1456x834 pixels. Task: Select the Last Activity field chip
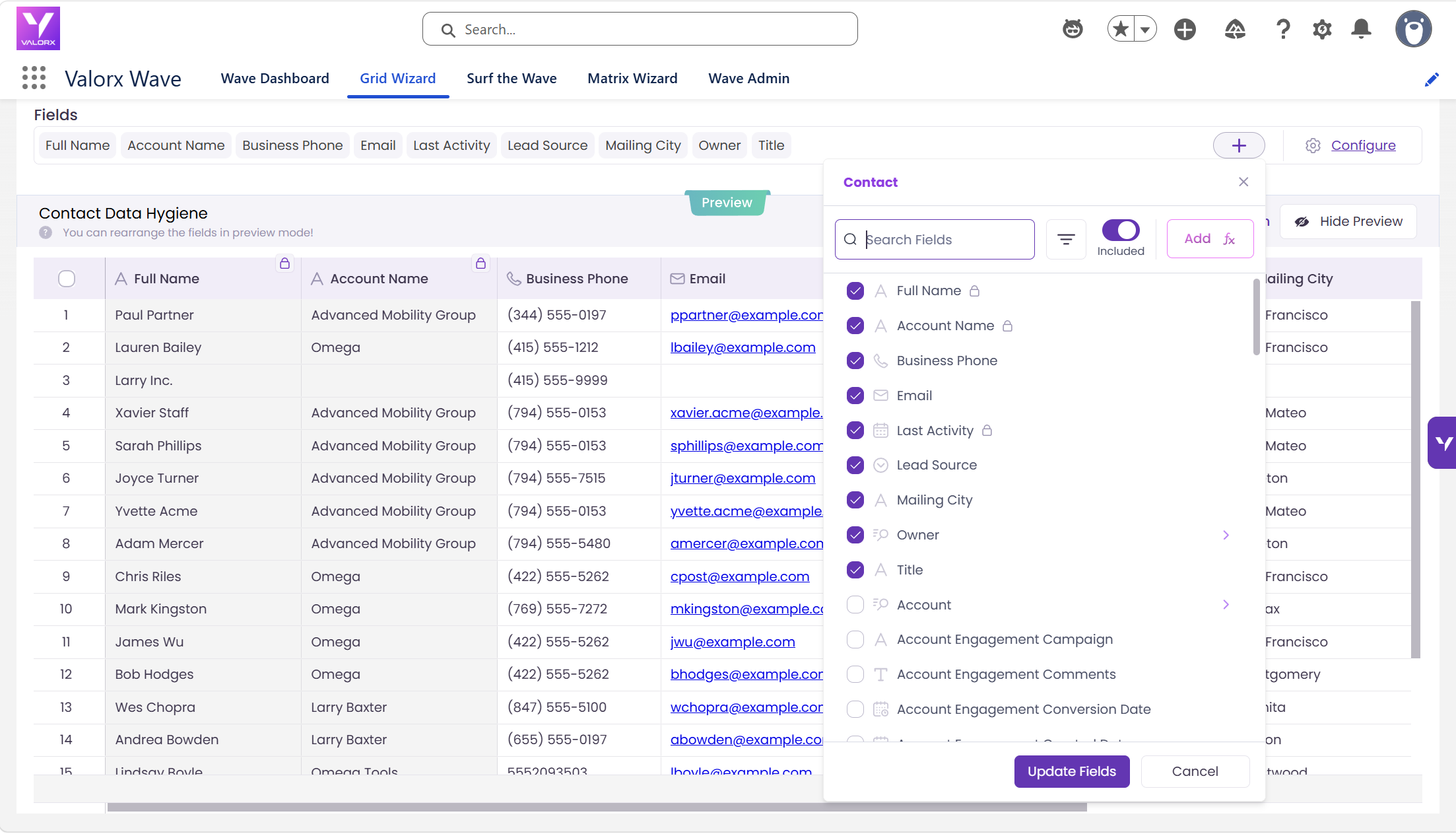(x=451, y=145)
